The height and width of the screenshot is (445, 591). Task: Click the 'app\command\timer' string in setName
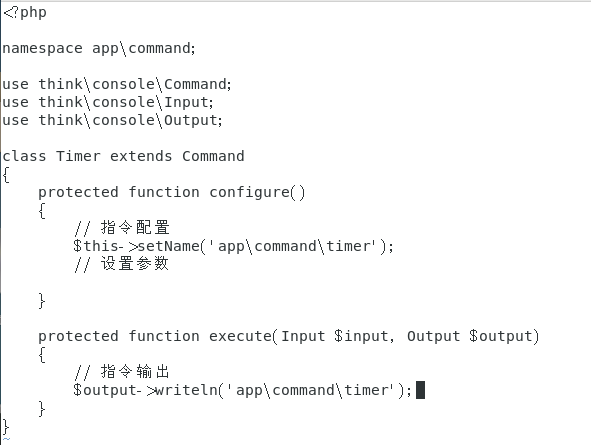pos(292,246)
